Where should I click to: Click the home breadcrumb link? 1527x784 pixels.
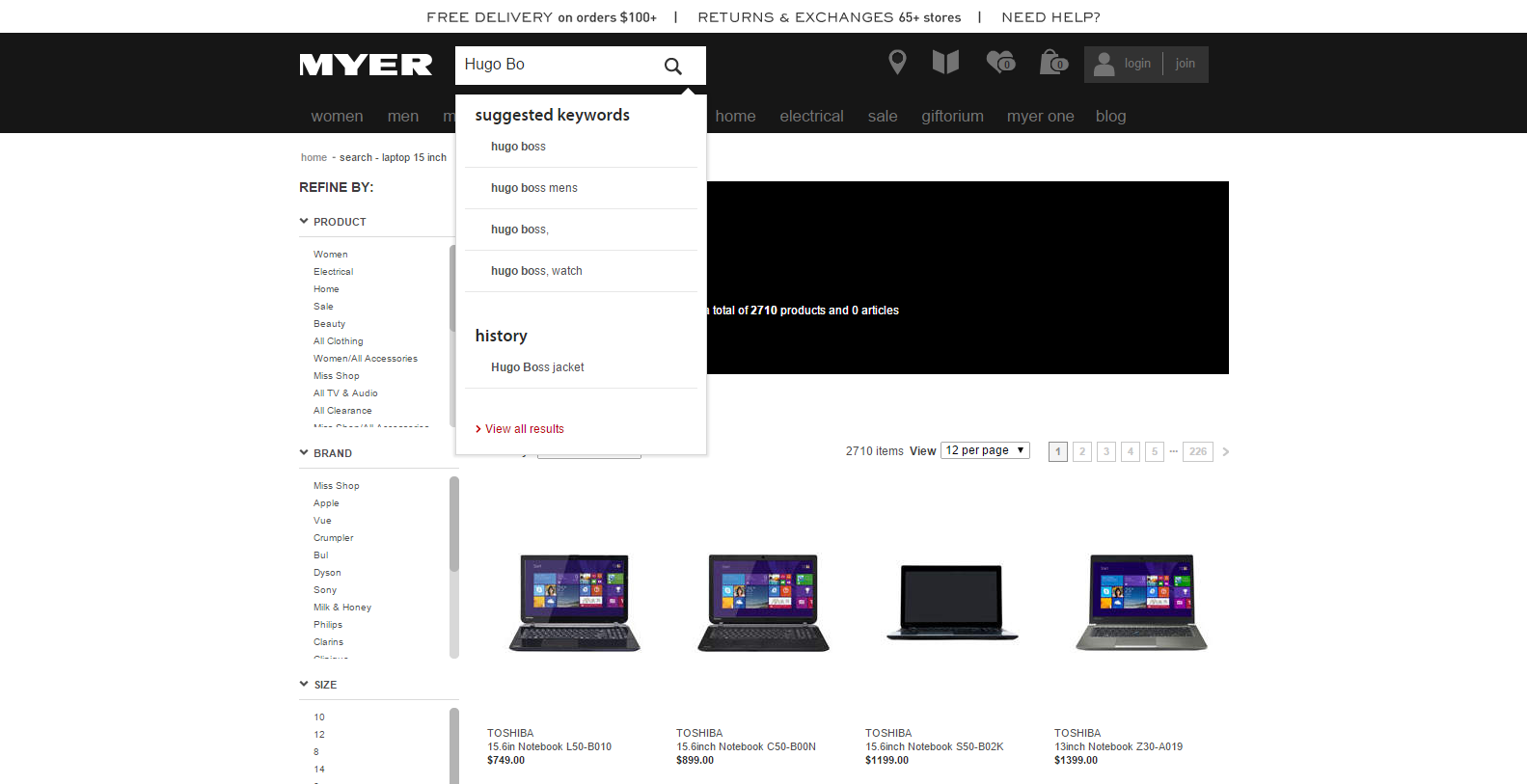pos(314,157)
